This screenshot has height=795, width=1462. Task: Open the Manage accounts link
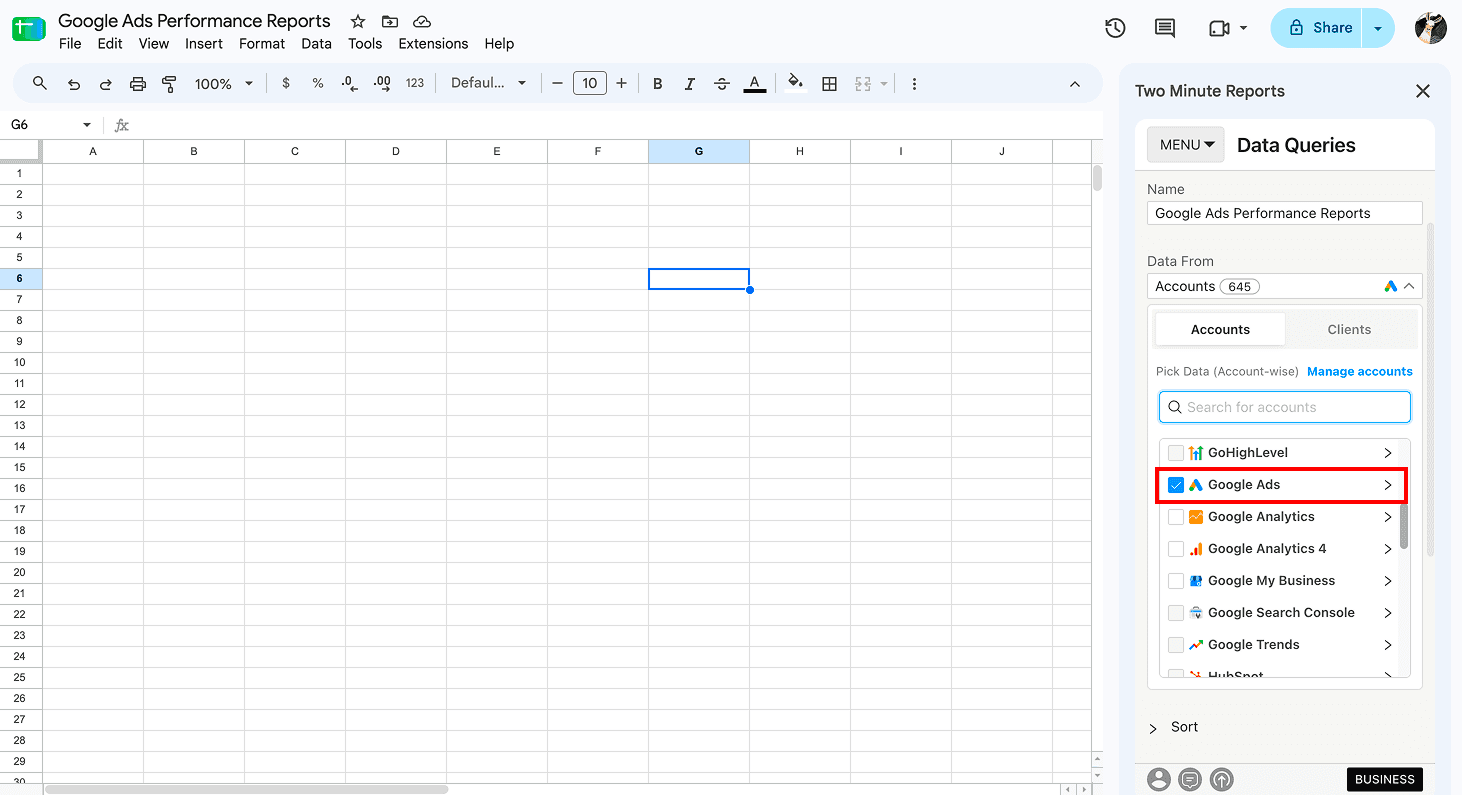(x=1360, y=371)
